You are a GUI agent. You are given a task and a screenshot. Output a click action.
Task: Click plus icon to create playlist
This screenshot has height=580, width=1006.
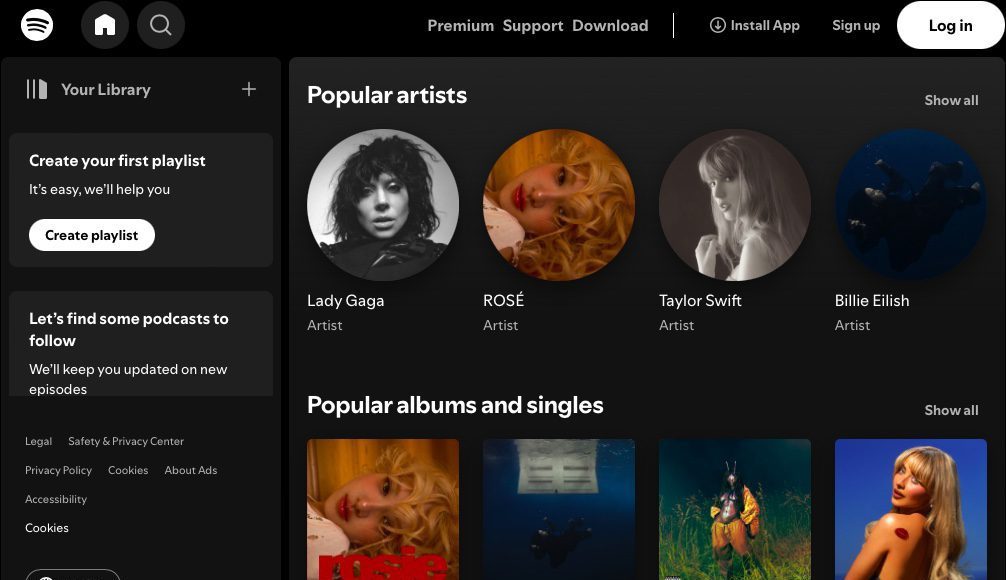pos(249,89)
